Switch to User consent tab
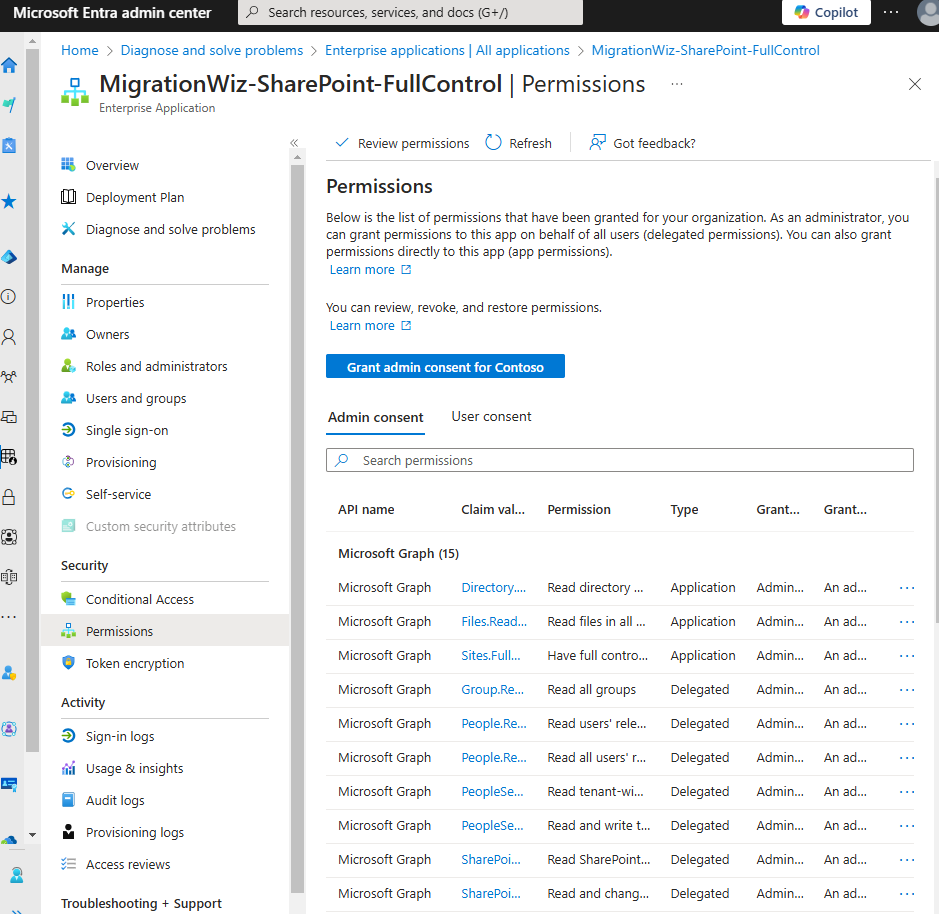939x914 pixels. [491, 416]
